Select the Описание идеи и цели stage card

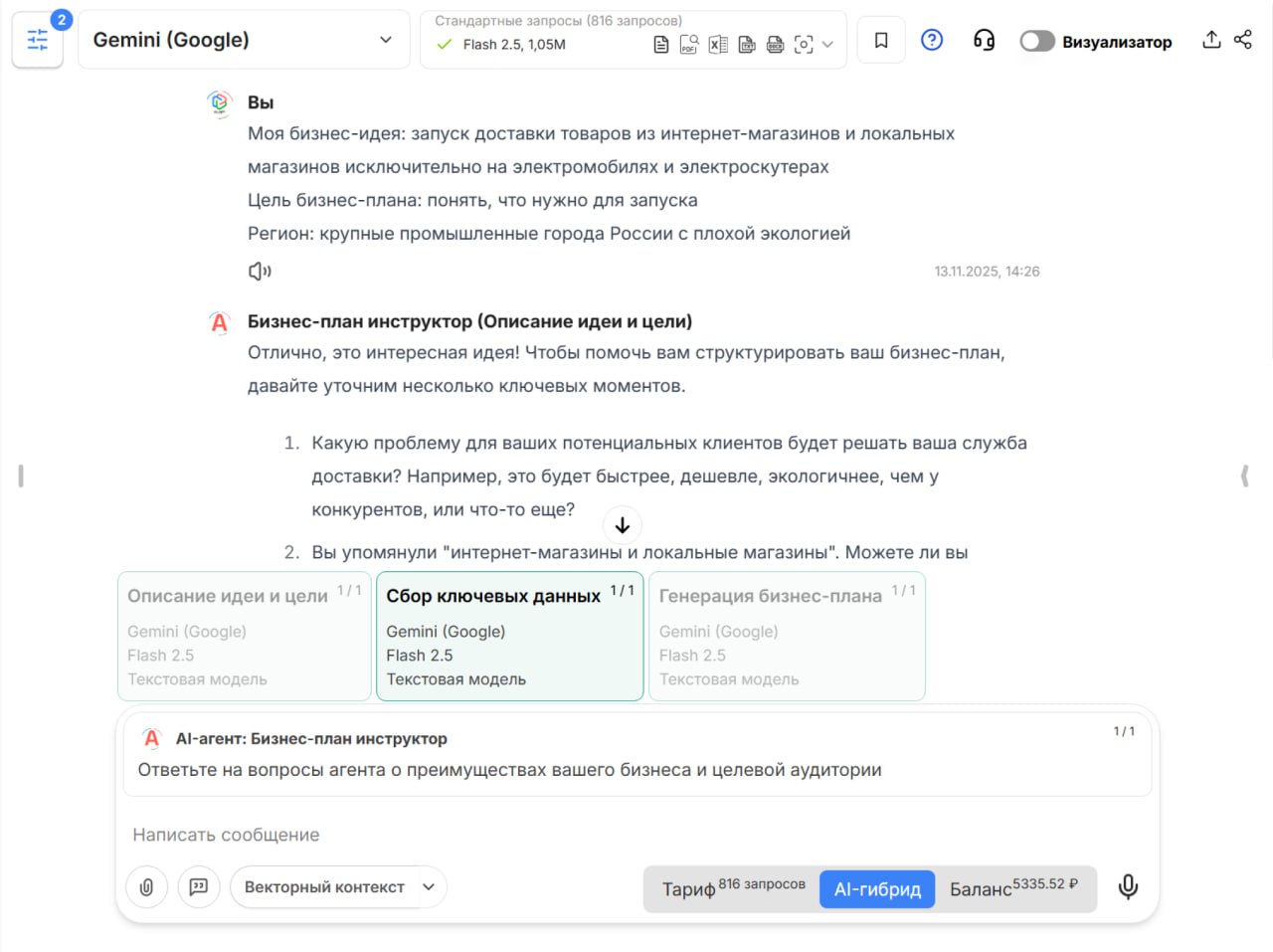(244, 637)
